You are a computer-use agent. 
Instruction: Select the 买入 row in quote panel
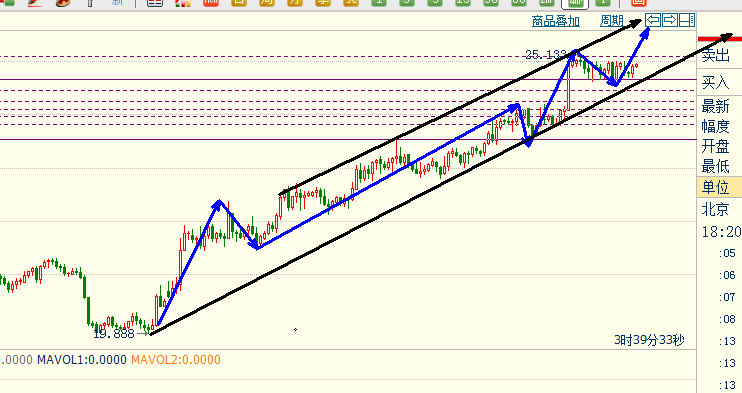[720, 82]
